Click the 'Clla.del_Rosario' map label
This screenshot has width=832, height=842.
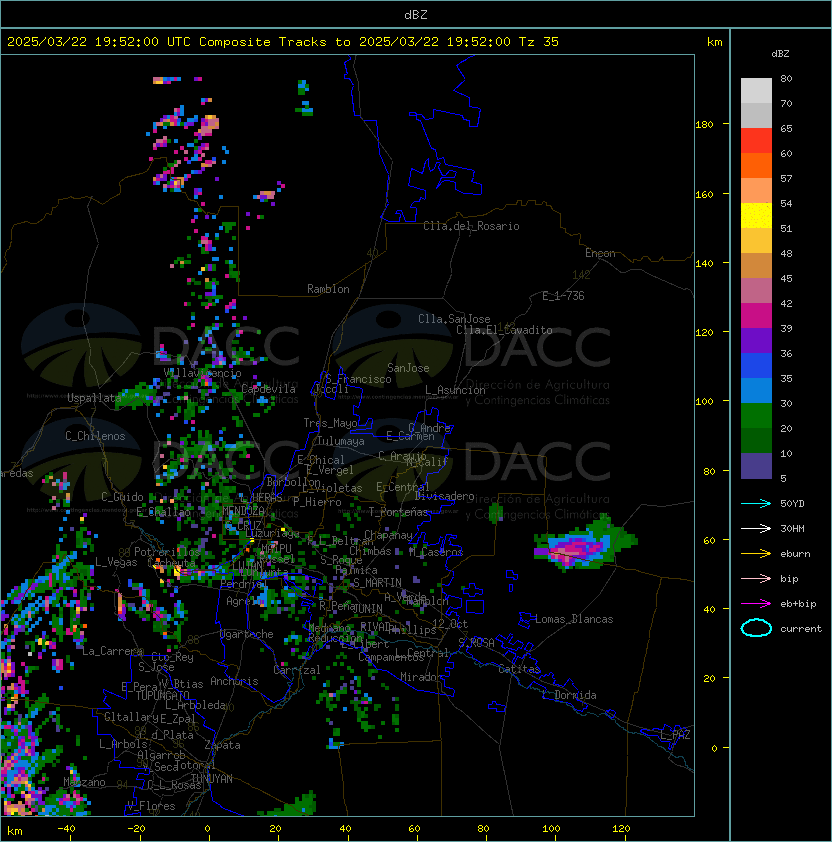point(471,226)
